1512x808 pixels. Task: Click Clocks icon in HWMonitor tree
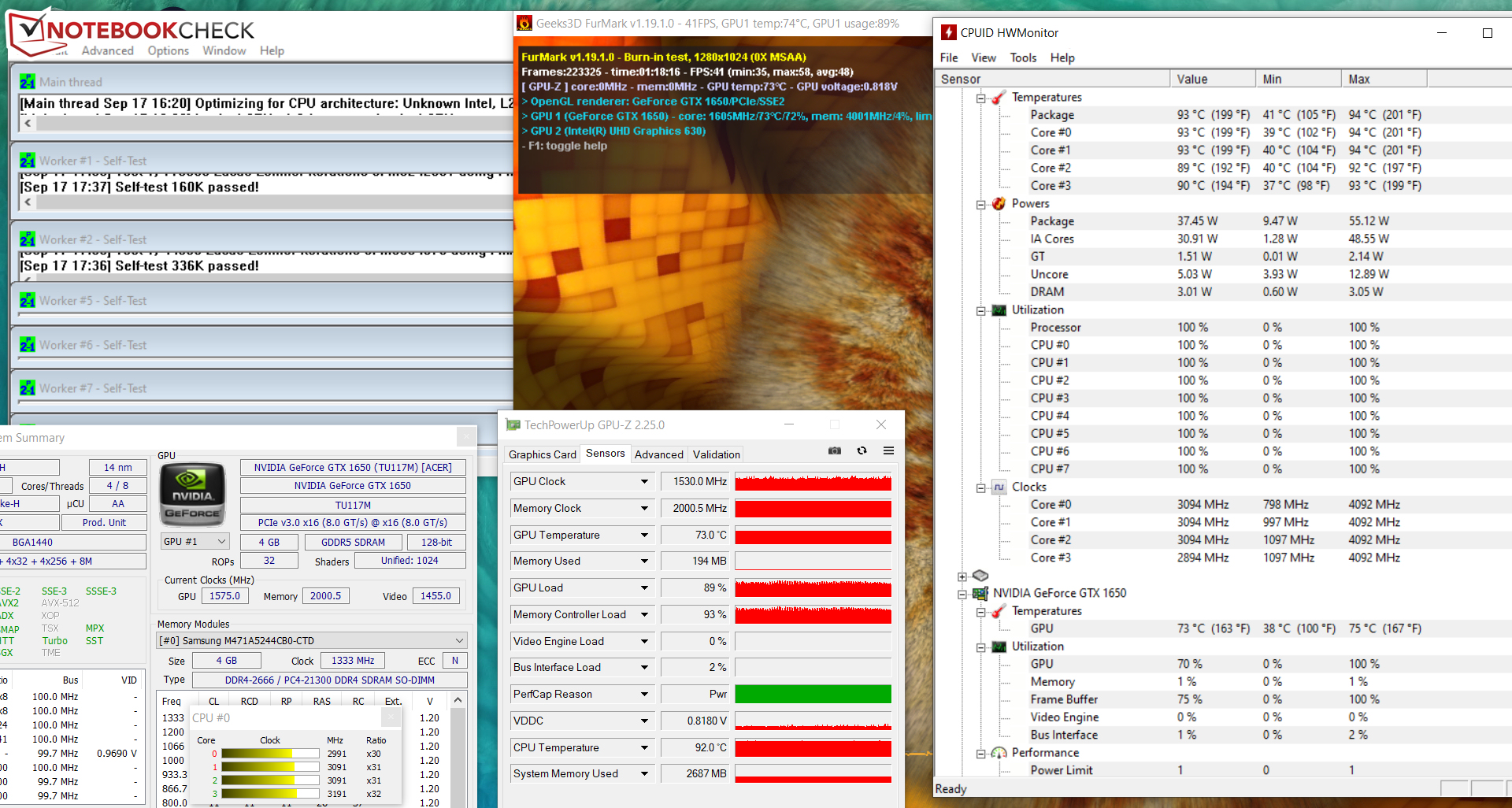(999, 487)
